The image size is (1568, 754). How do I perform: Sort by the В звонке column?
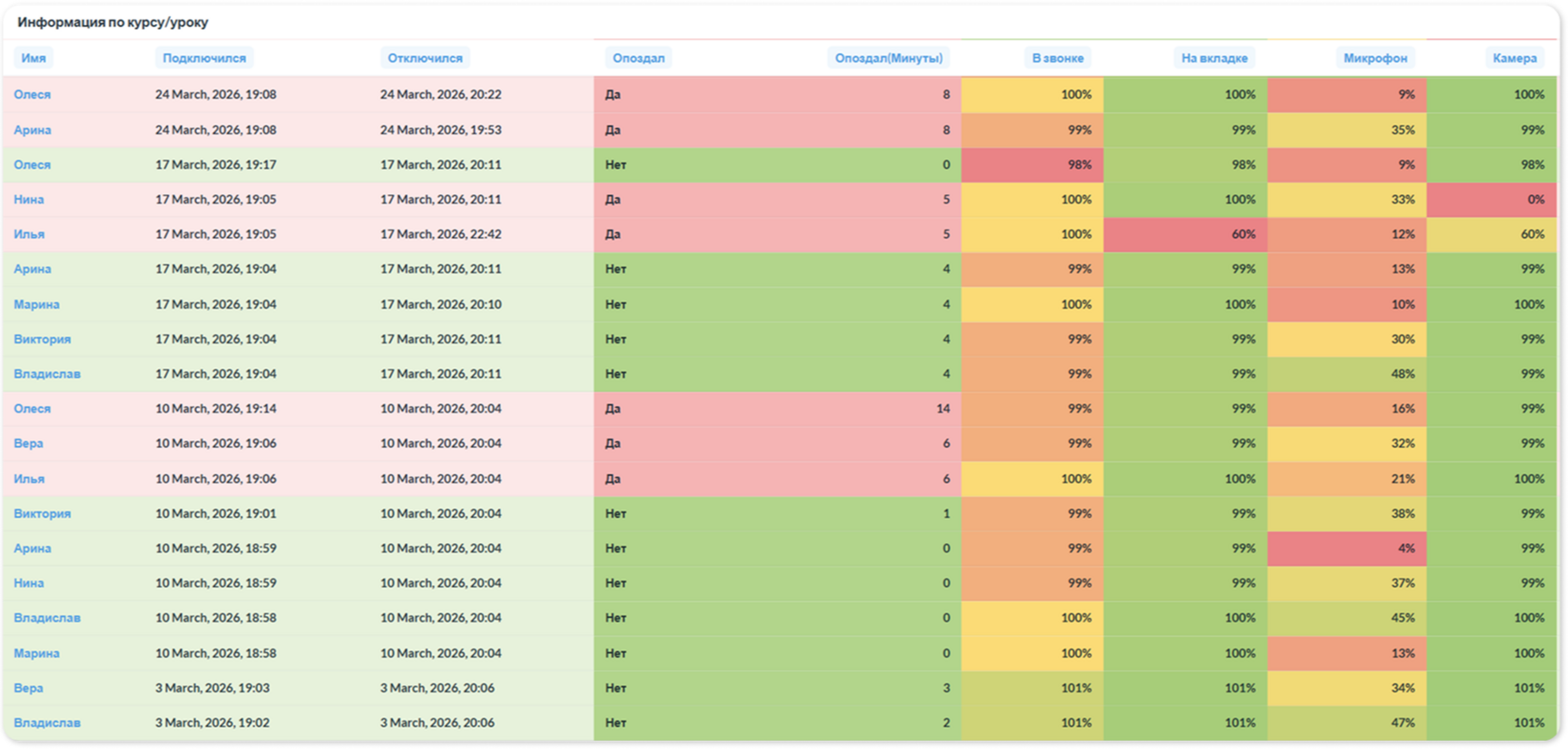tap(1058, 58)
